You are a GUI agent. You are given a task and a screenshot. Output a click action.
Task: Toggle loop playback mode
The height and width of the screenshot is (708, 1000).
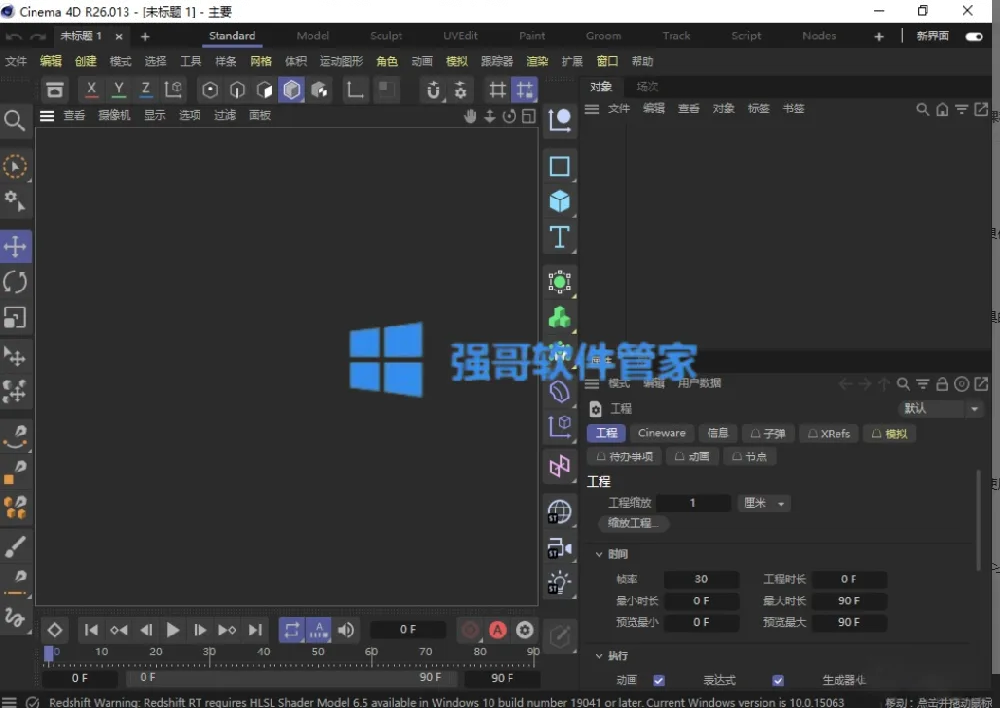291,630
